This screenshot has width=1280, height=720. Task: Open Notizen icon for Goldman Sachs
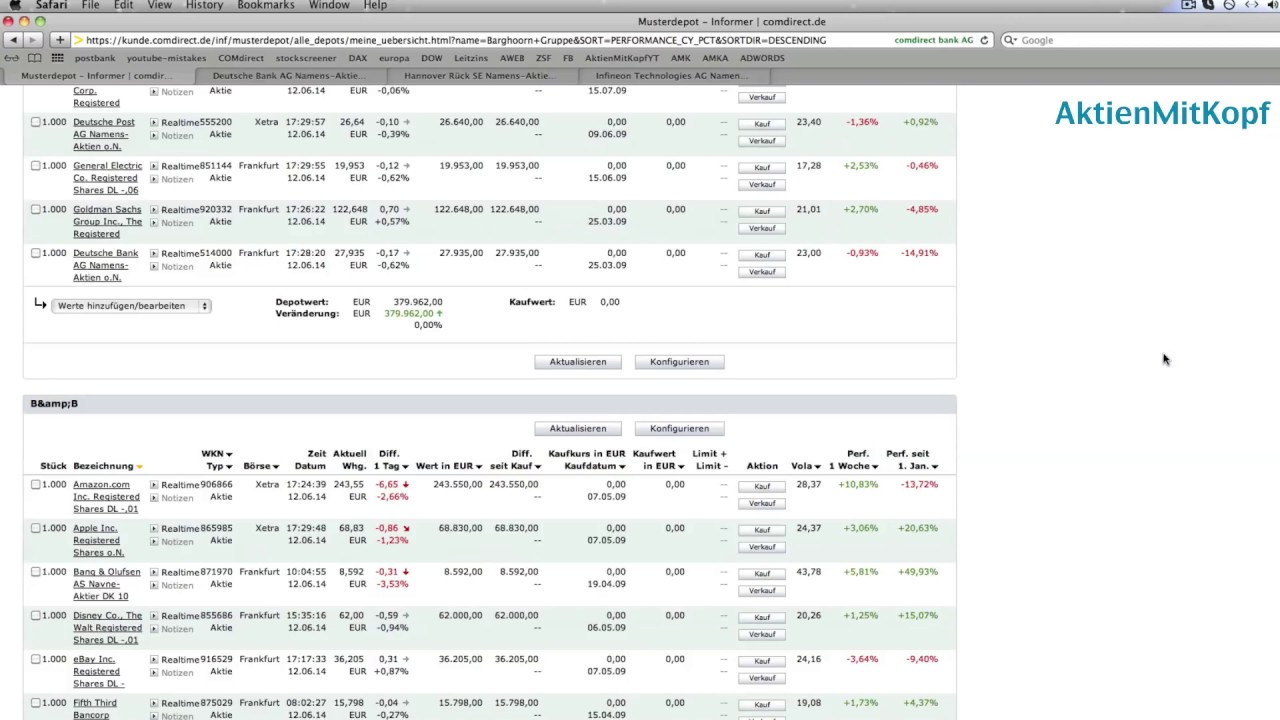tap(154, 223)
